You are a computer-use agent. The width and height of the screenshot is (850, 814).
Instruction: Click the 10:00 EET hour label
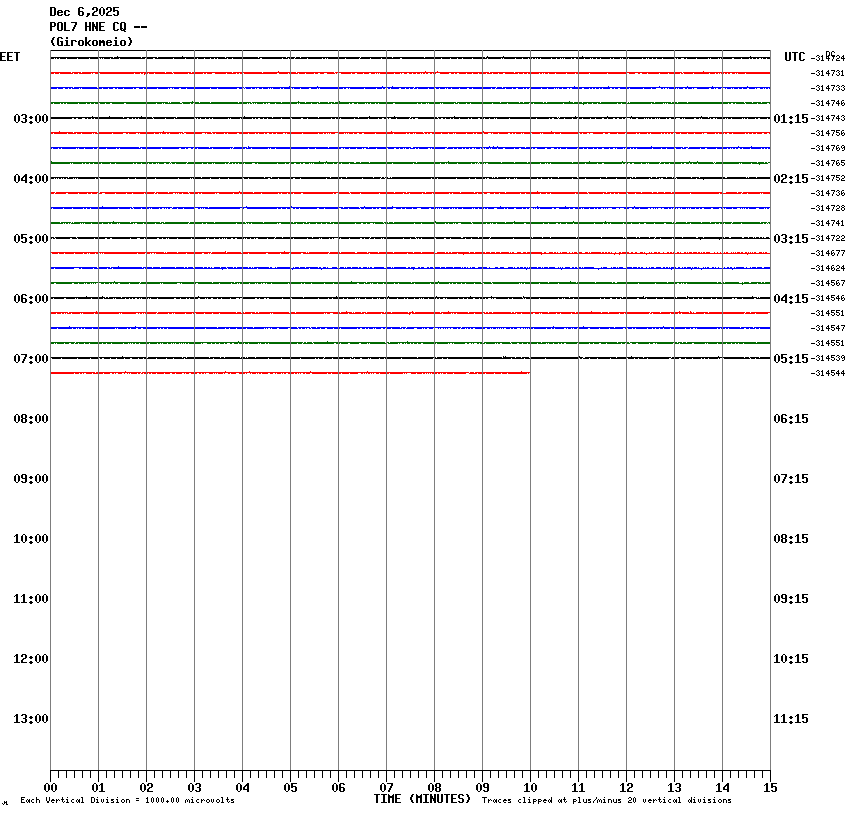tap(31, 539)
